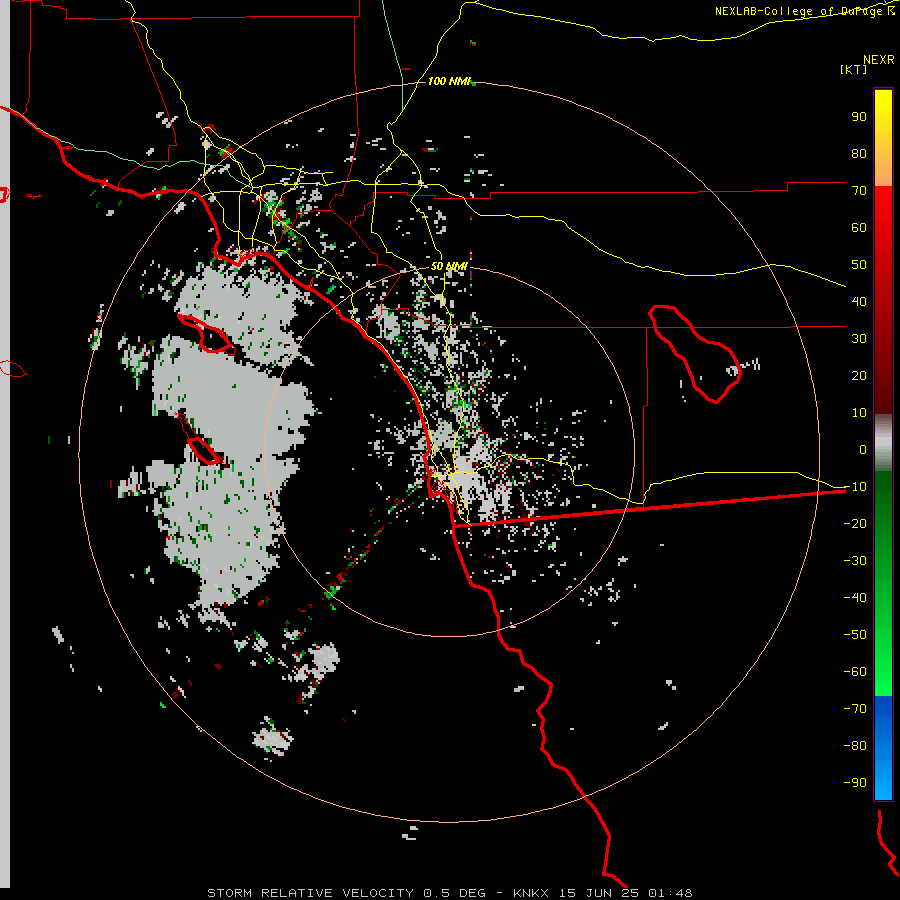
Task: Click the 20 knots scale value
Action: click(859, 376)
